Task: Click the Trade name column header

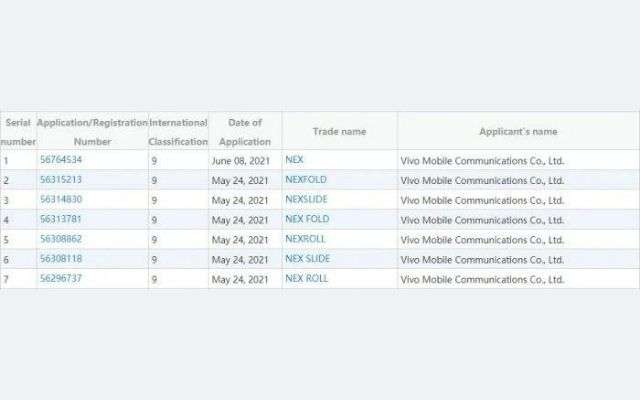Action: [x=339, y=131]
